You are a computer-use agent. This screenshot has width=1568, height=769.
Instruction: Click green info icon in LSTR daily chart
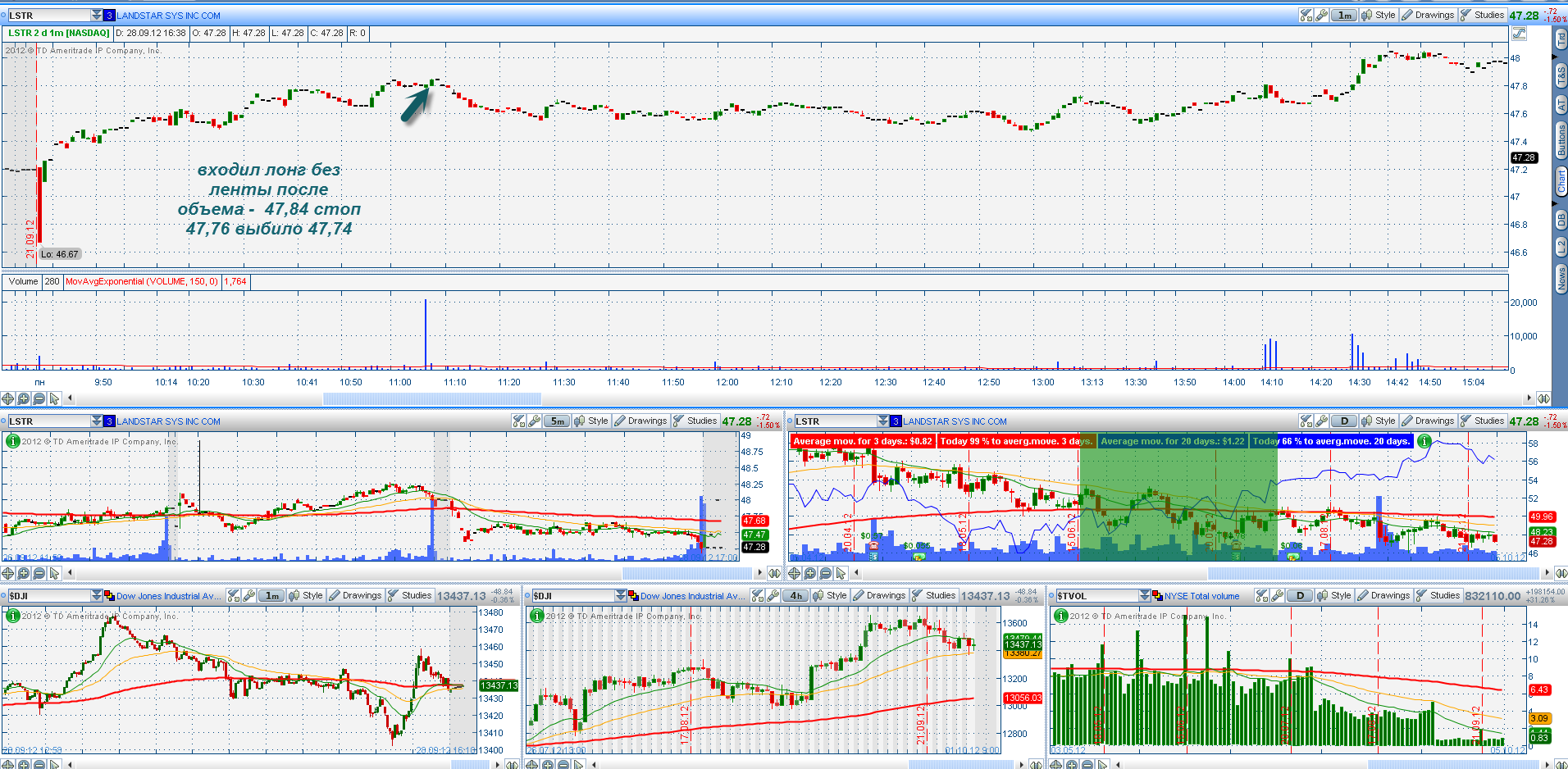point(1424,441)
